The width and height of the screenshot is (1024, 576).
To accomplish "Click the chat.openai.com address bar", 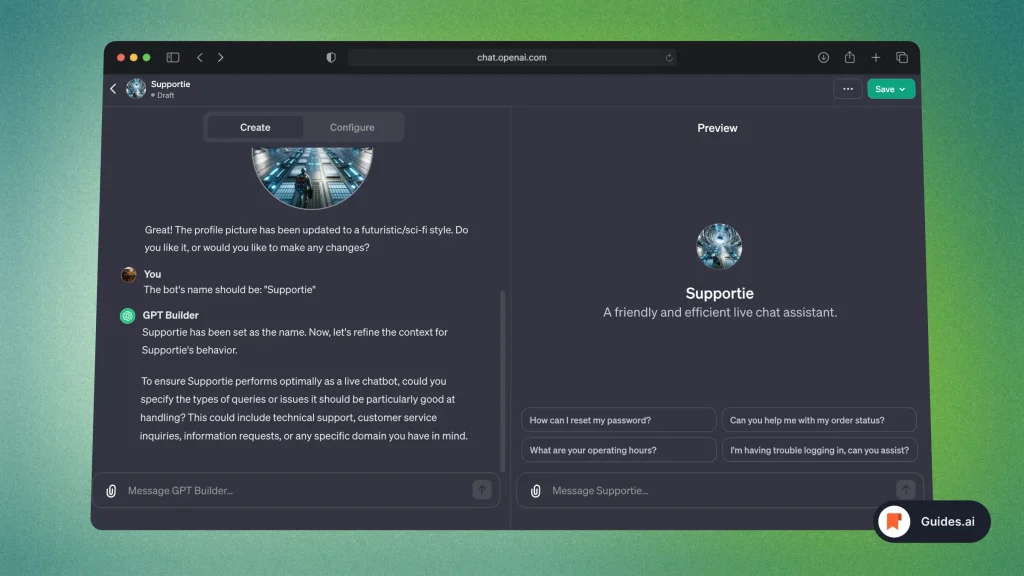I will pos(512,57).
